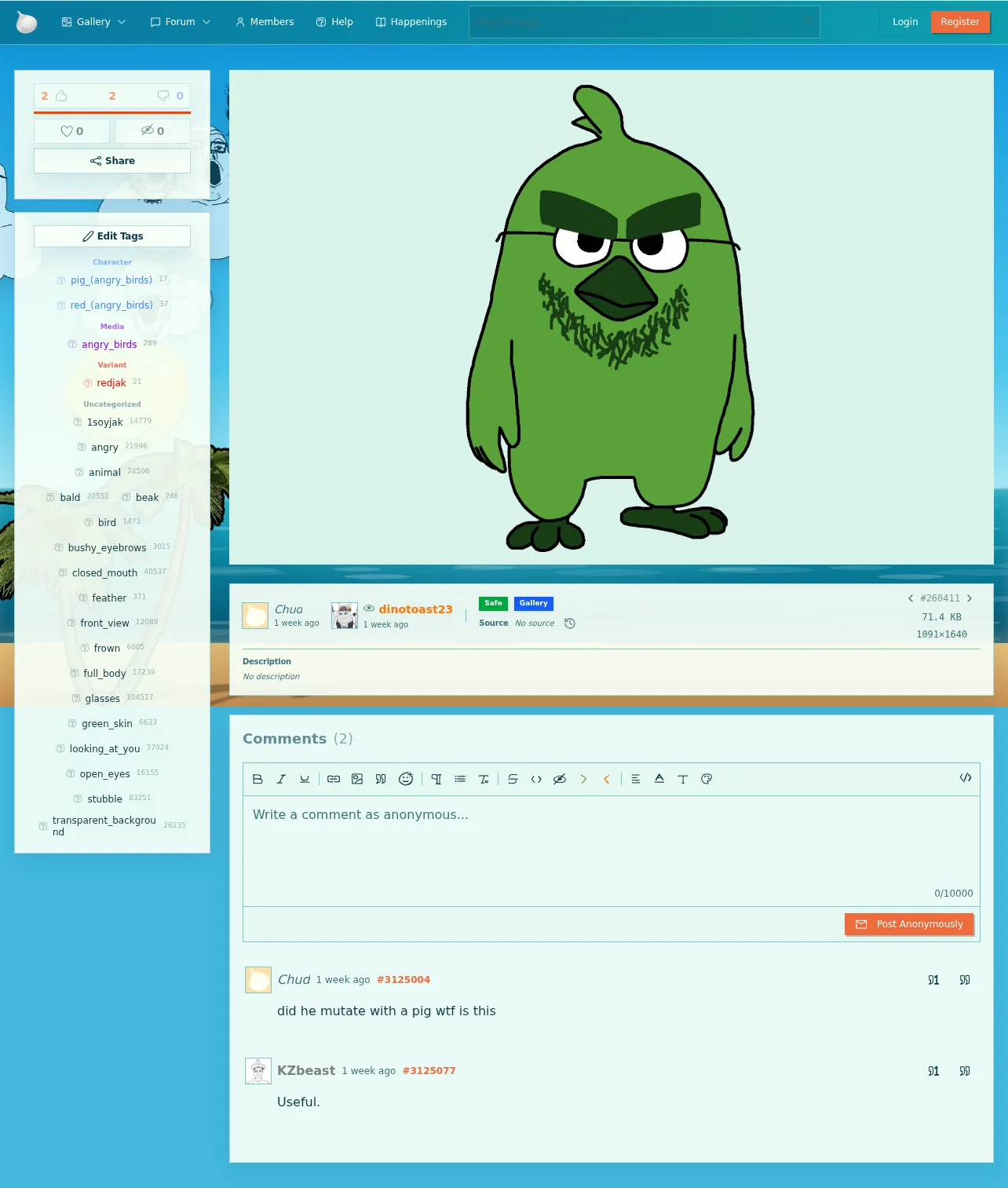Click the font size T icon
Screen dimensions: 1008x1188
point(683,779)
